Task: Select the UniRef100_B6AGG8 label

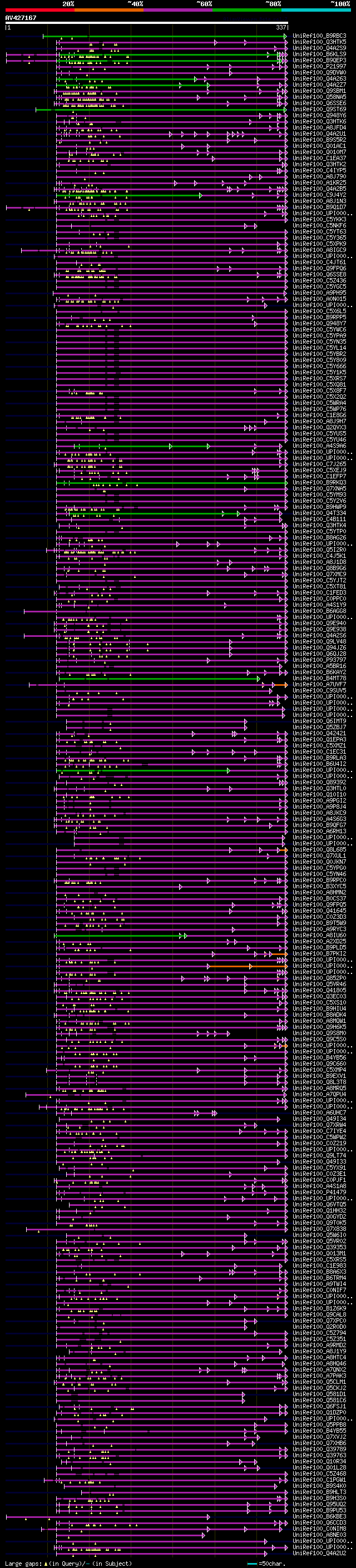Action: (x=319, y=611)
